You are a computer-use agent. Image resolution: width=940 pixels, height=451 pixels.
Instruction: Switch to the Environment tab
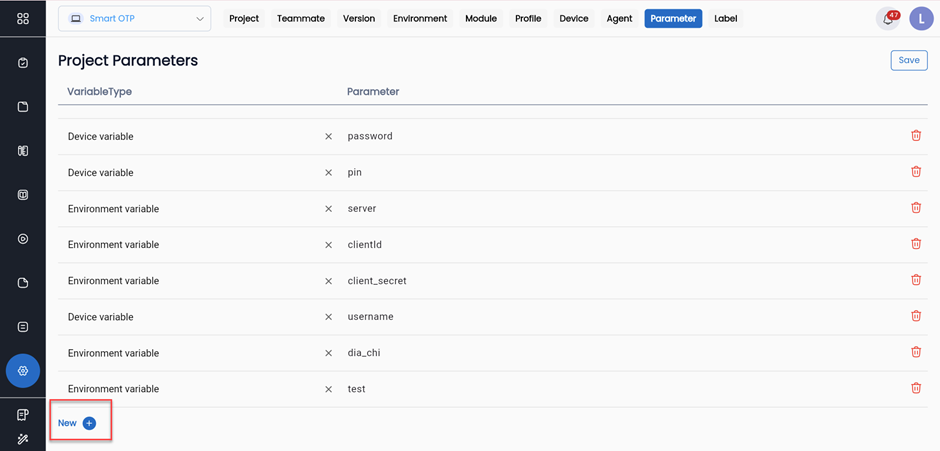tap(420, 19)
